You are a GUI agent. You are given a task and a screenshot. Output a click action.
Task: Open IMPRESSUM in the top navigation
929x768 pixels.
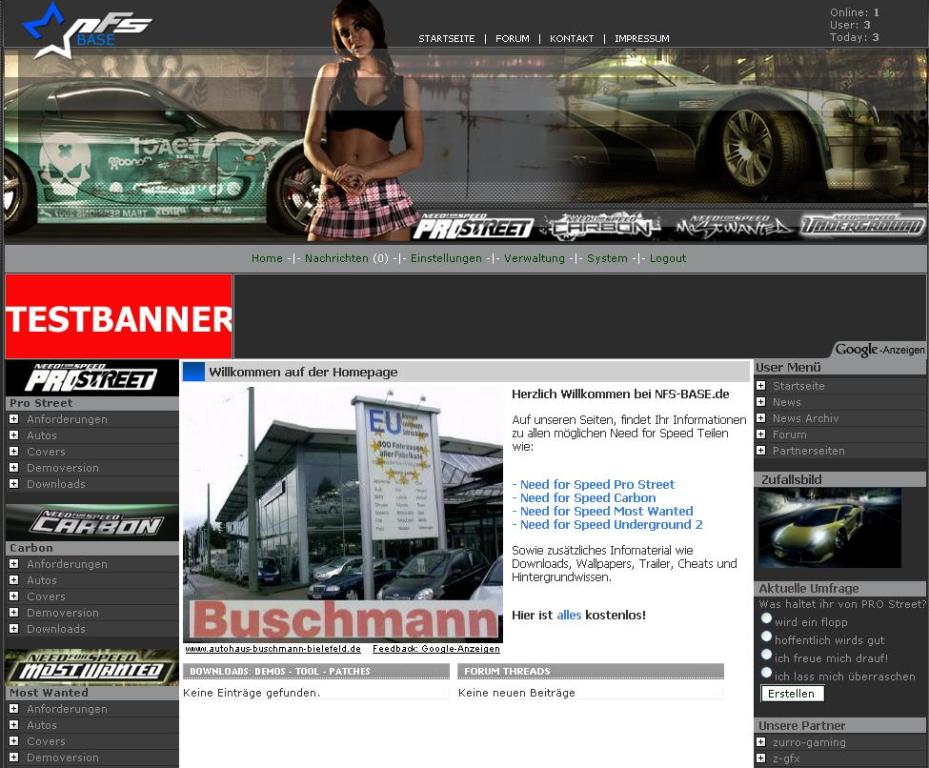(642, 39)
